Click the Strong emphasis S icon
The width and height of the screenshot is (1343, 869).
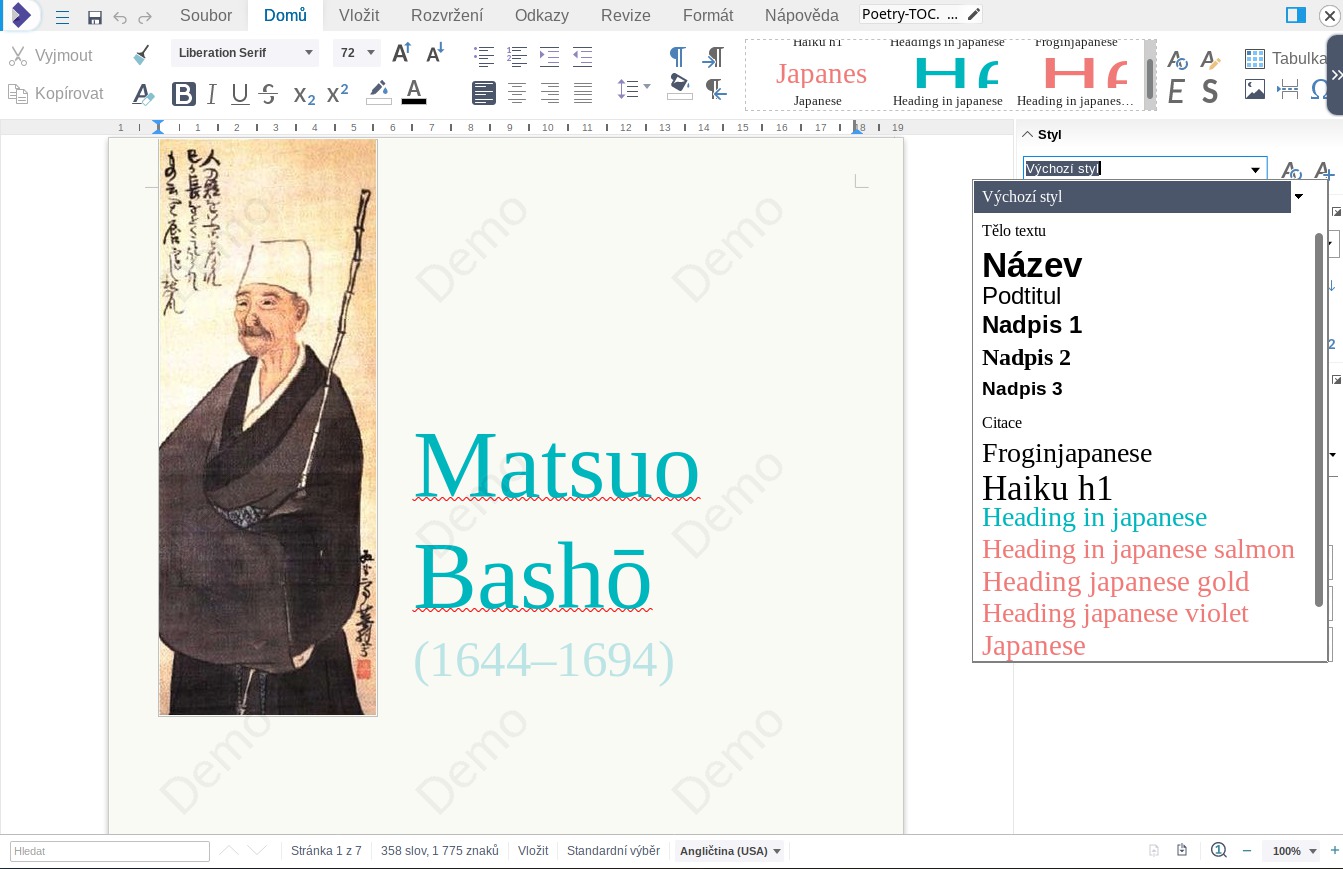click(1210, 93)
